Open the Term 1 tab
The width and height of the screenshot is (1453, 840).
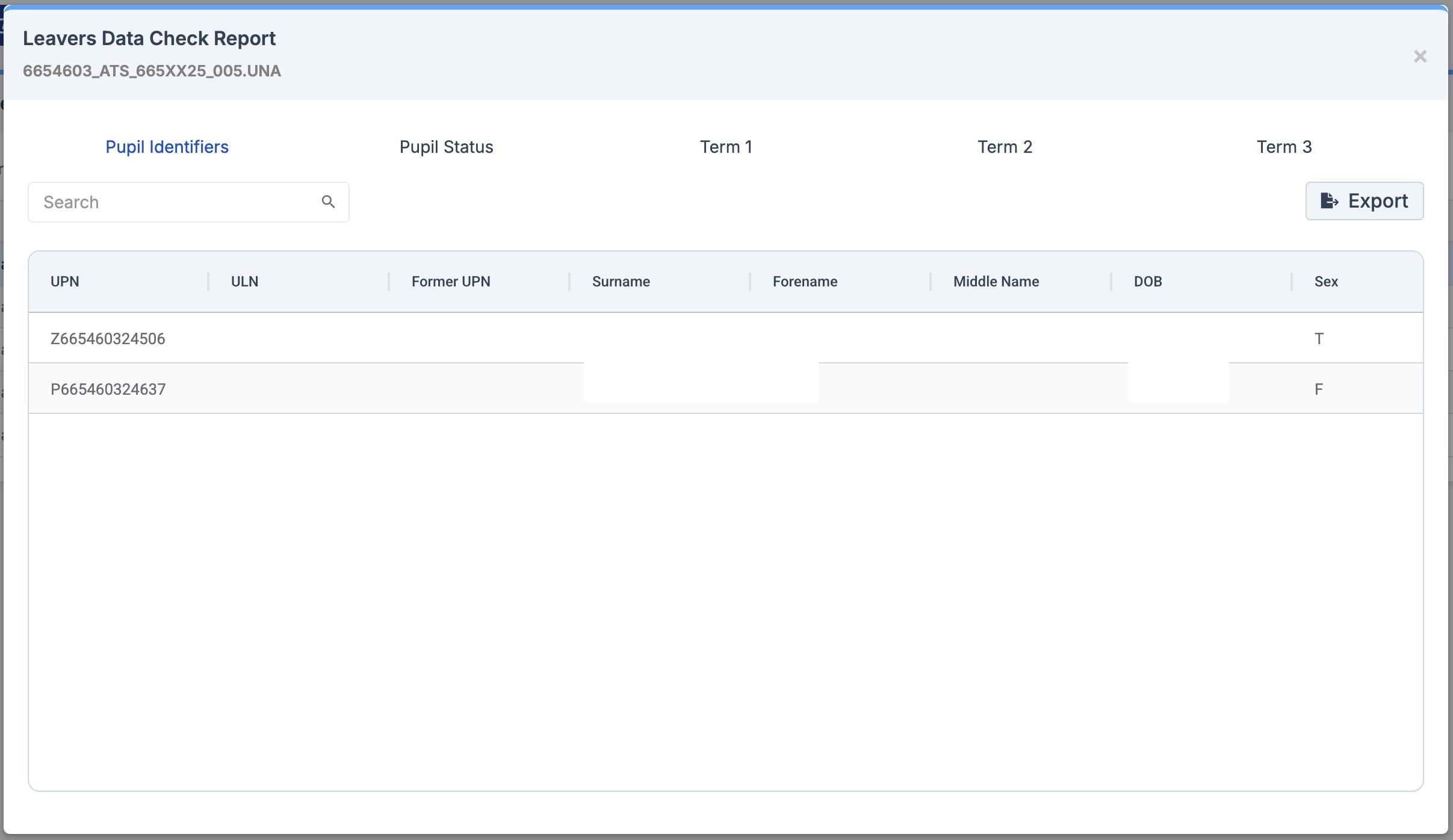726,147
